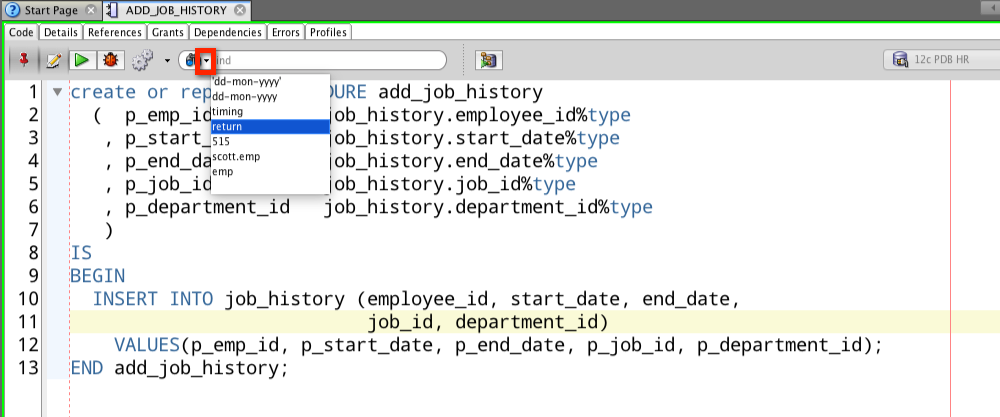
Task: Run the procedure with green play button
Action: (x=82, y=60)
